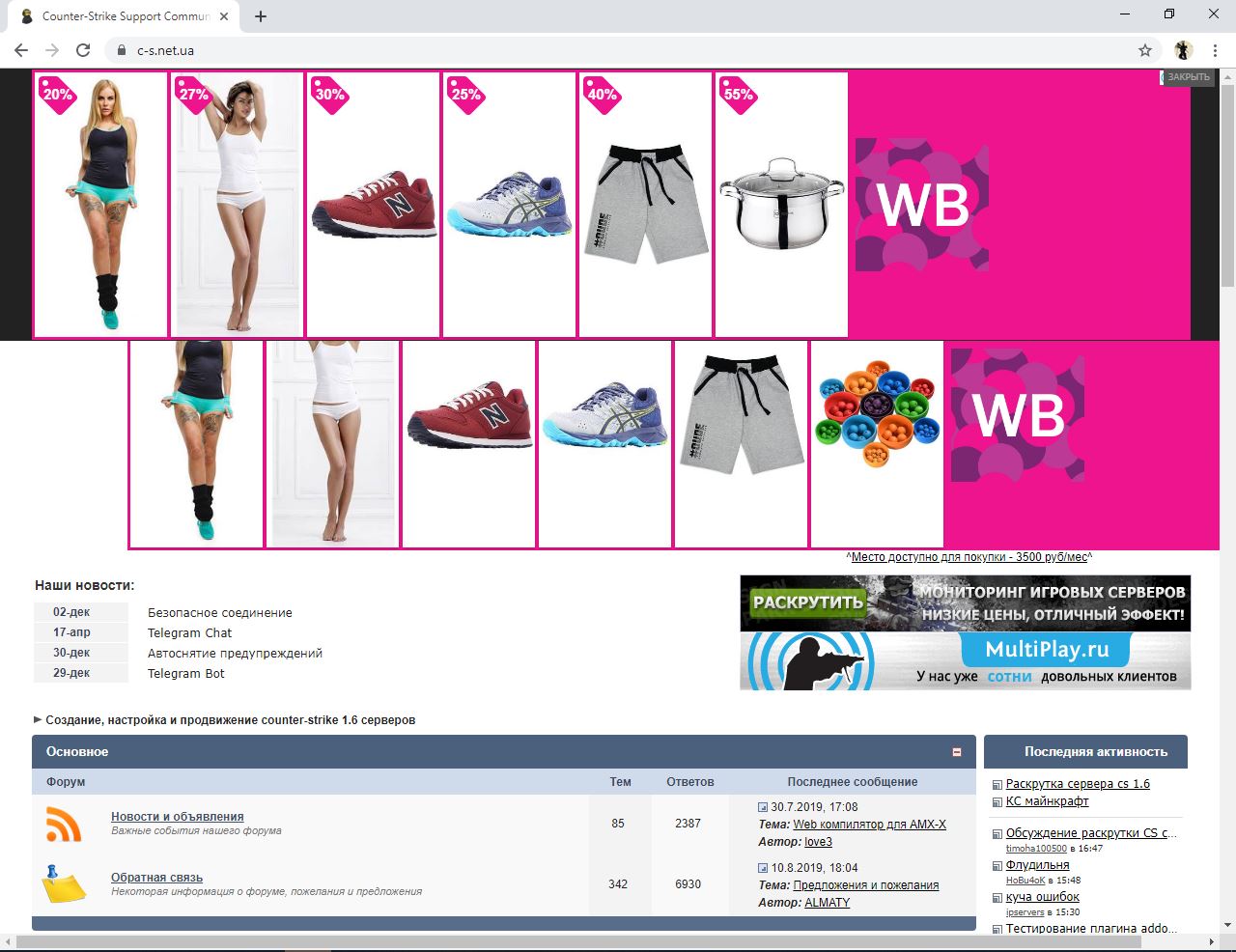Close the ad with ЗАКРЫТЬ button
1236x952 pixels.
(x=1187, y=77)
